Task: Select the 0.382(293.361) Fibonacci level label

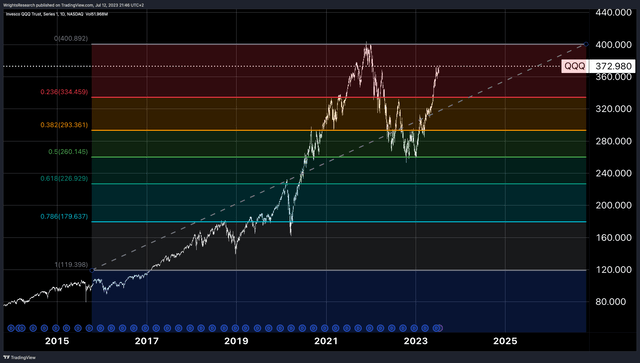Action: click(64, 125)
